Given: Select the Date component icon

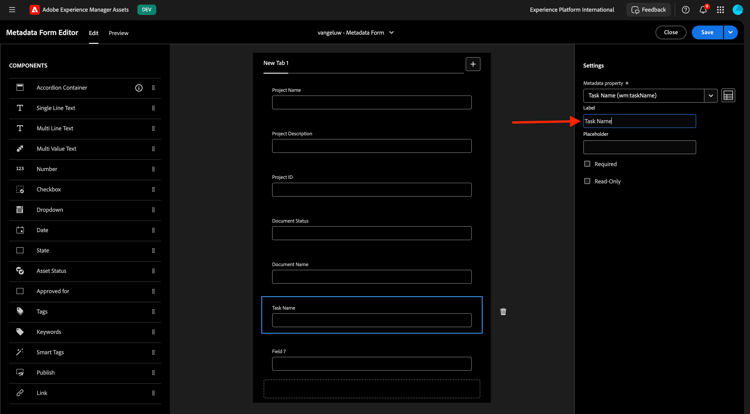Looking at the screenshot, I should click(x=20, y=230).
